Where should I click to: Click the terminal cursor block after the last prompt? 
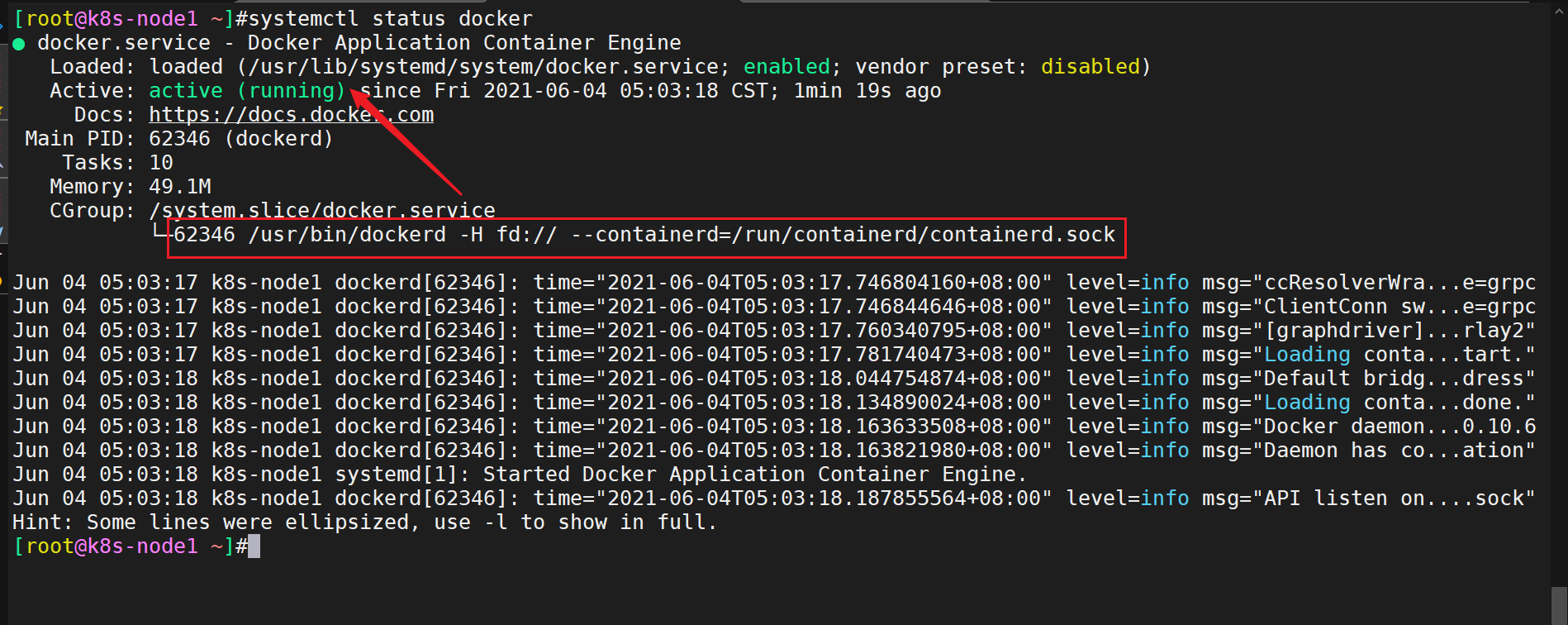point(254,546)
